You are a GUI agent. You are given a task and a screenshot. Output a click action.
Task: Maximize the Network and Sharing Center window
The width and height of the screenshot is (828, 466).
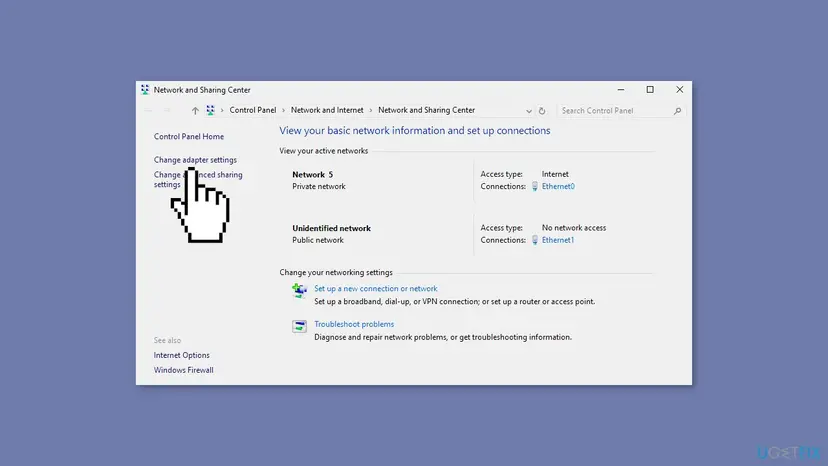pos(650,90)
